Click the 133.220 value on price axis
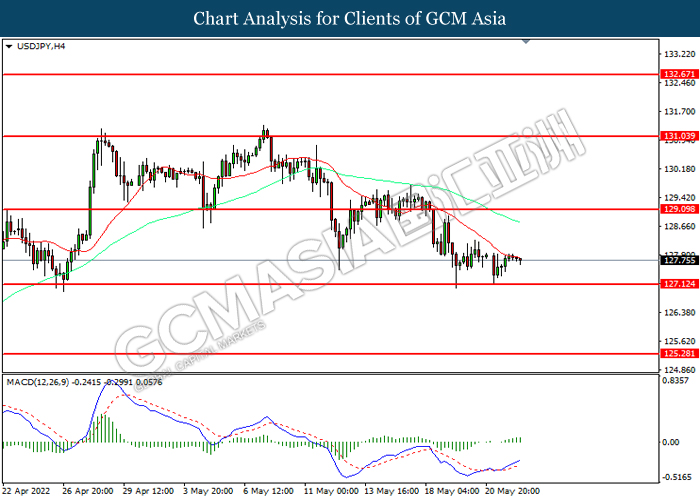700x500 pixels. click(679, 54)
